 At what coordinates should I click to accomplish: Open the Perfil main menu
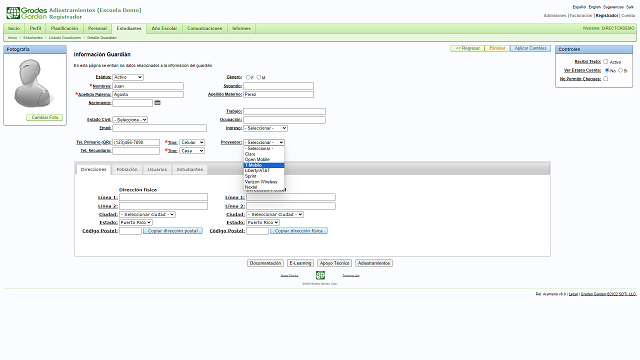[36, 28]
